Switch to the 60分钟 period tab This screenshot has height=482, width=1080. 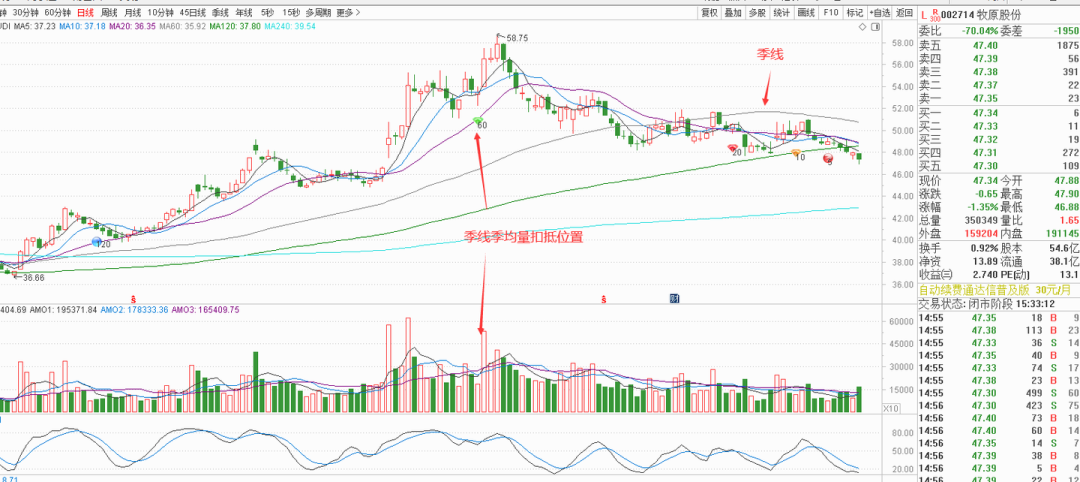pos(57,13)
